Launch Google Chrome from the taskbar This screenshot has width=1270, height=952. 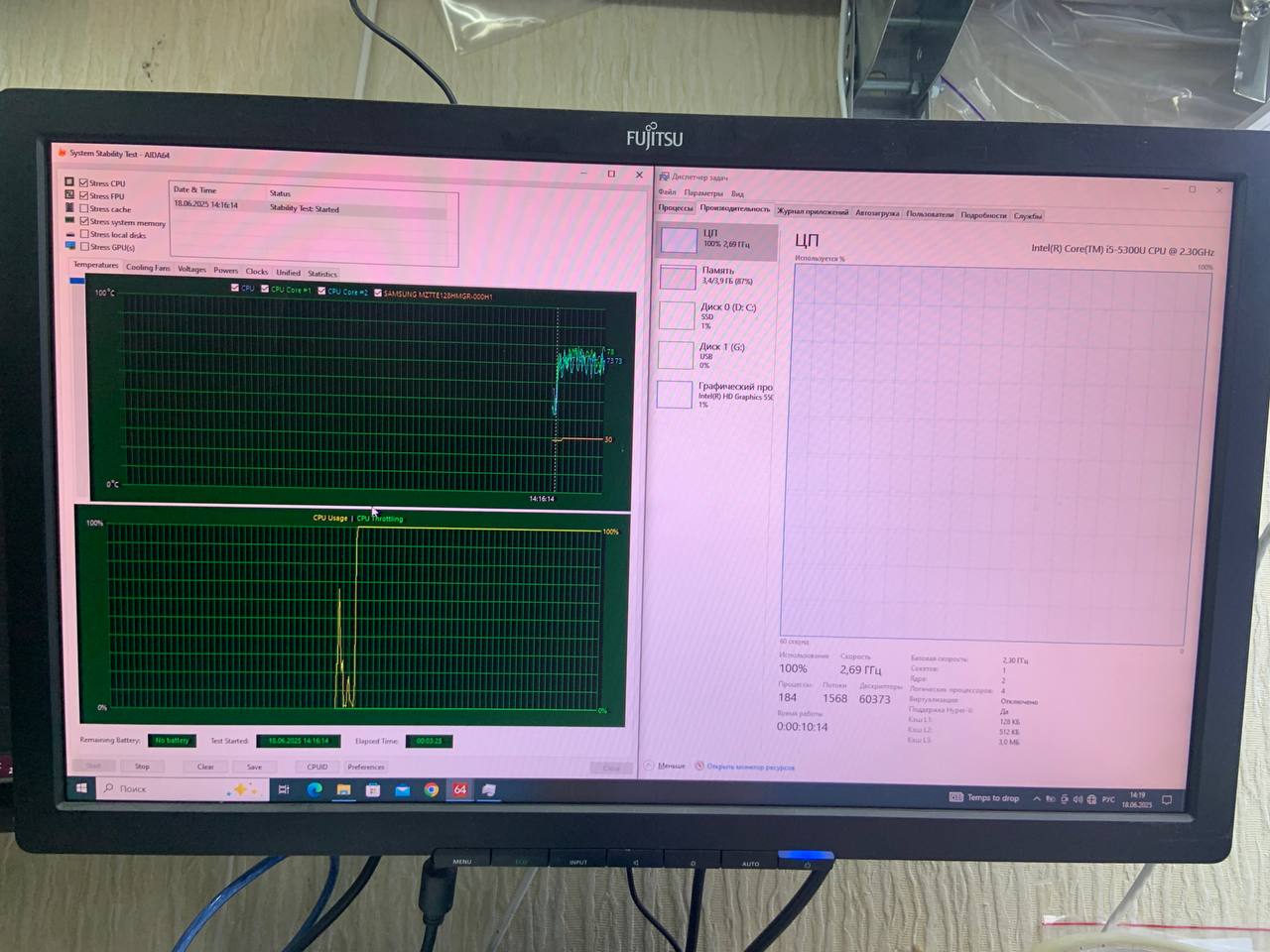point(432,790)
